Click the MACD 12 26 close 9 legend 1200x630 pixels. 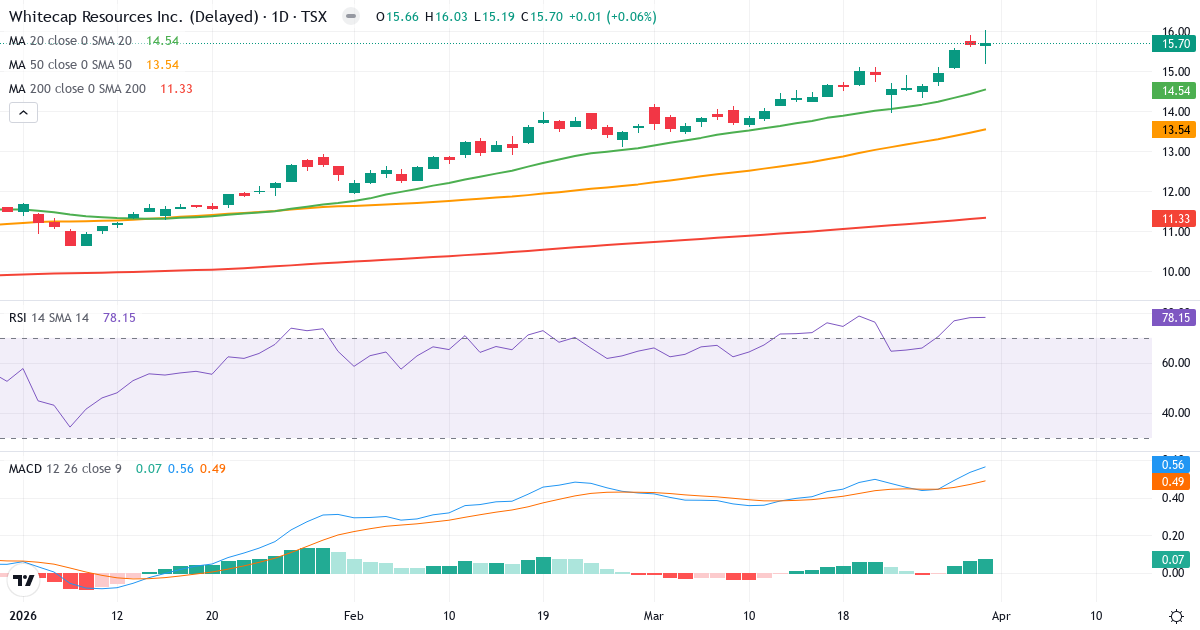coord(64,467)
